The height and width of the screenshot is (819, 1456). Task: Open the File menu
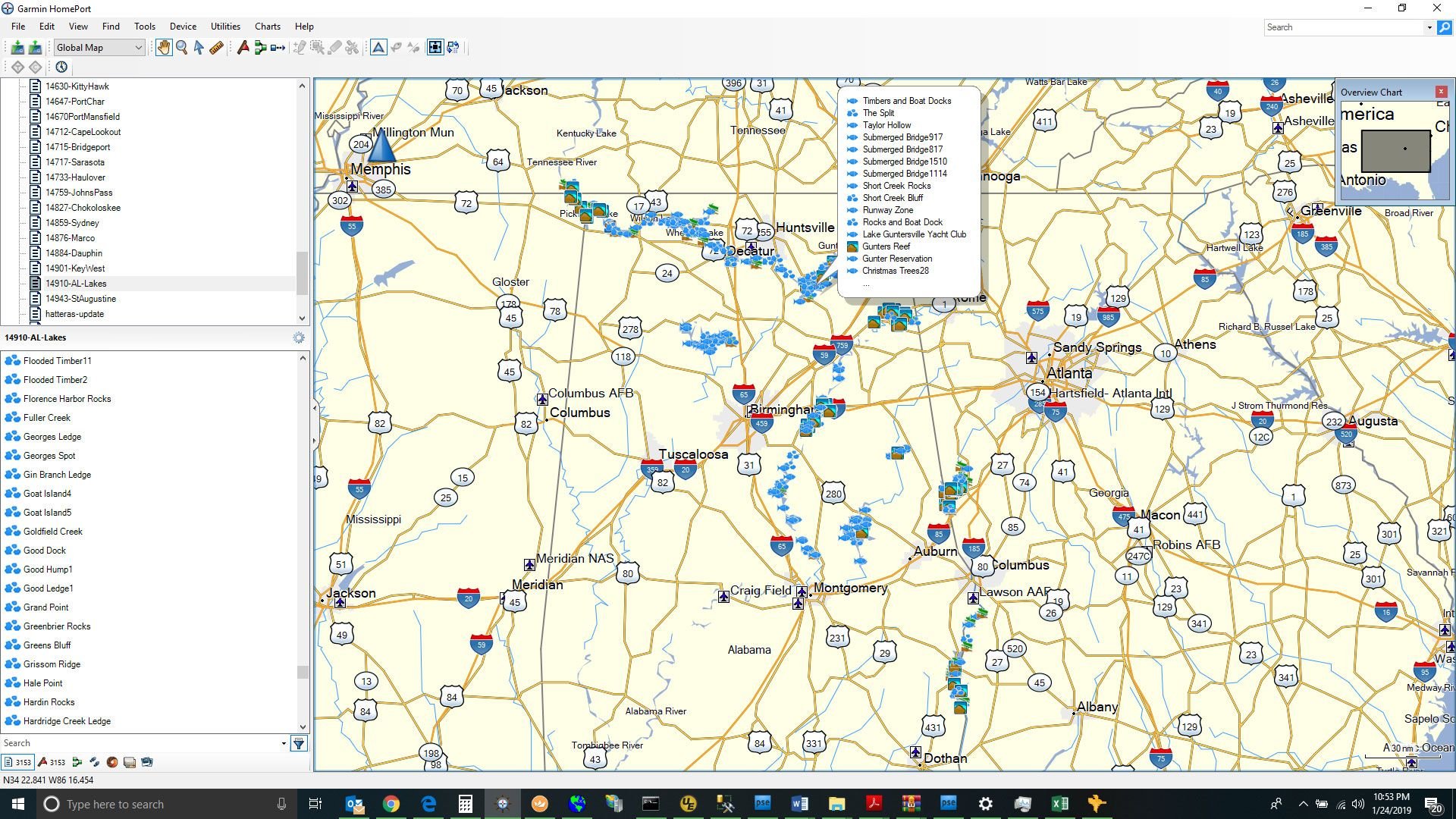coord(18,27)
